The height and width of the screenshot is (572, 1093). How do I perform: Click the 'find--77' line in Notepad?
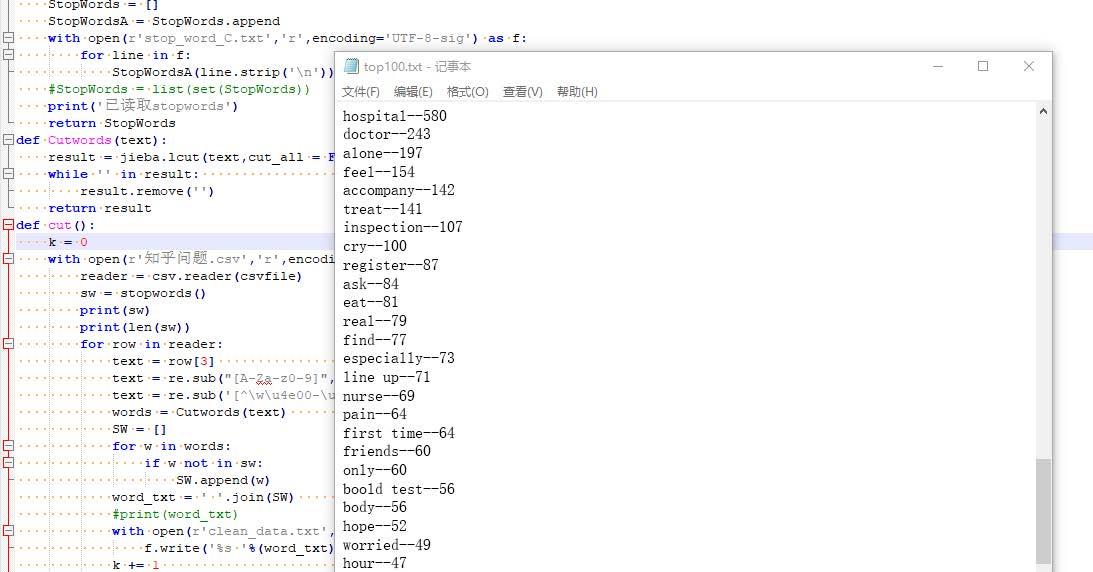(x=374, y=339)
